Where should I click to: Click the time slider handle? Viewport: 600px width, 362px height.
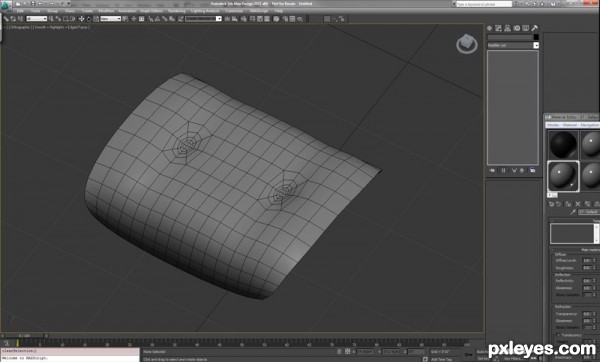pos(24,336)
